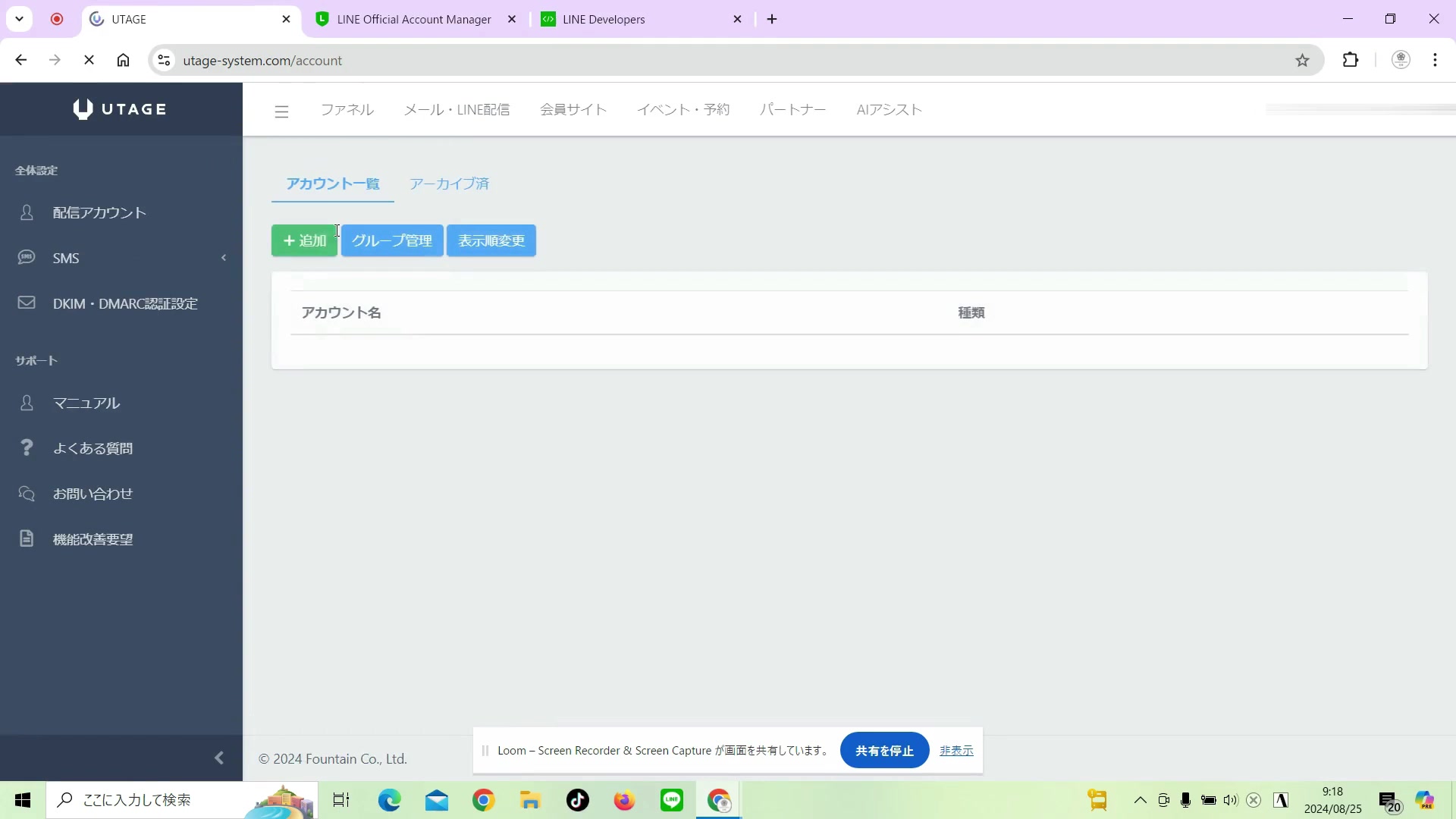Toggle the bookmark star in address bar
The width and height of the screenshot is (1456, 819).
[1303, 60]
